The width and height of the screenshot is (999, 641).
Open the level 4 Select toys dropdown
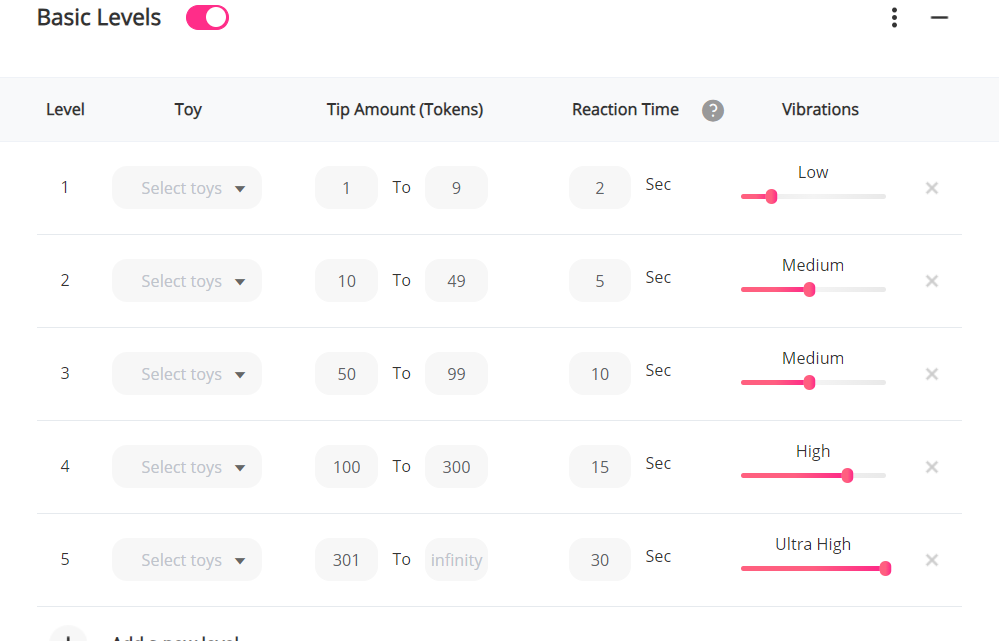pos(187,467)
